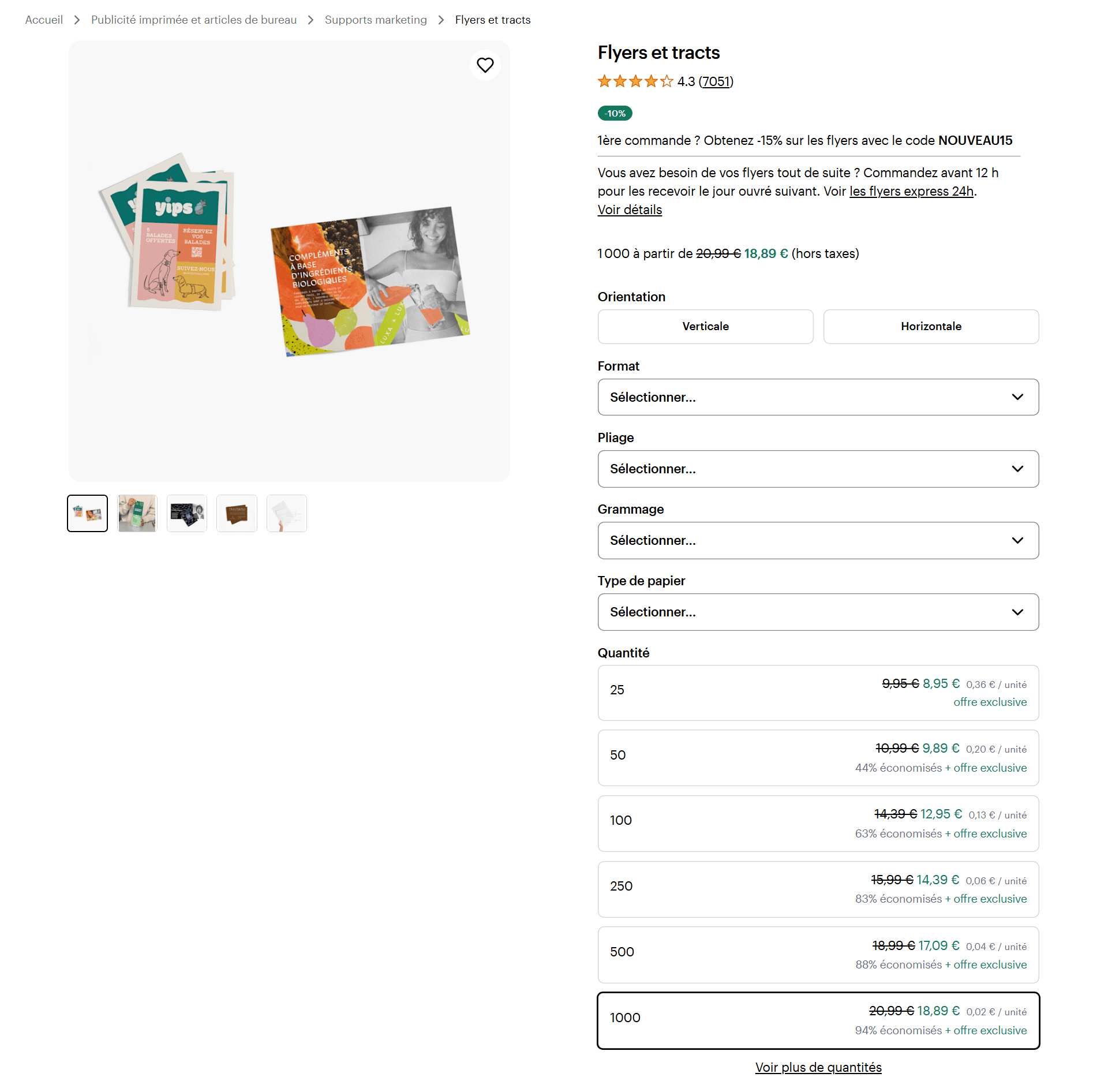
Task: Open the Type de papier dropdown
Action: click(x=818, y=612)
